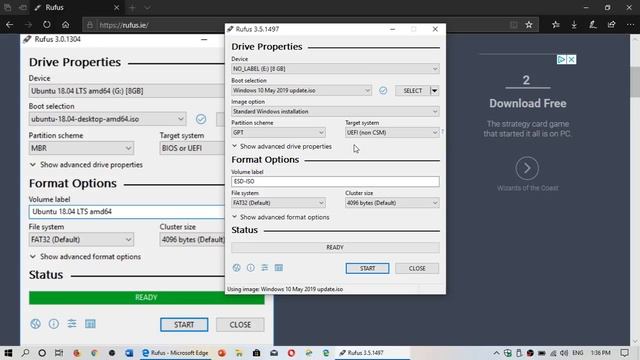
Task: Click the SELECT button in Rufus 3.5.1497
Action: tap(412, 91)
